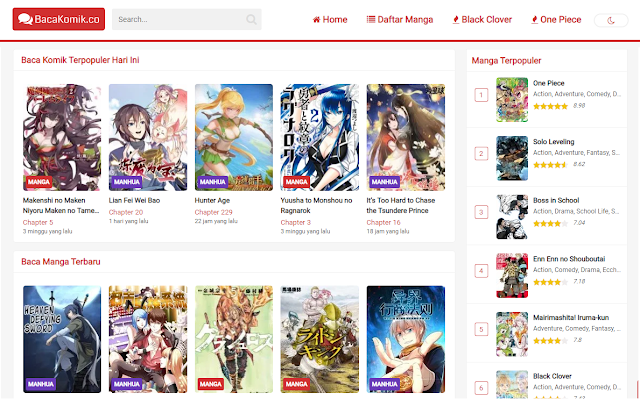
Task: Open Chapter 5 of Makenshi no Maken
Action: coord(38,222)
